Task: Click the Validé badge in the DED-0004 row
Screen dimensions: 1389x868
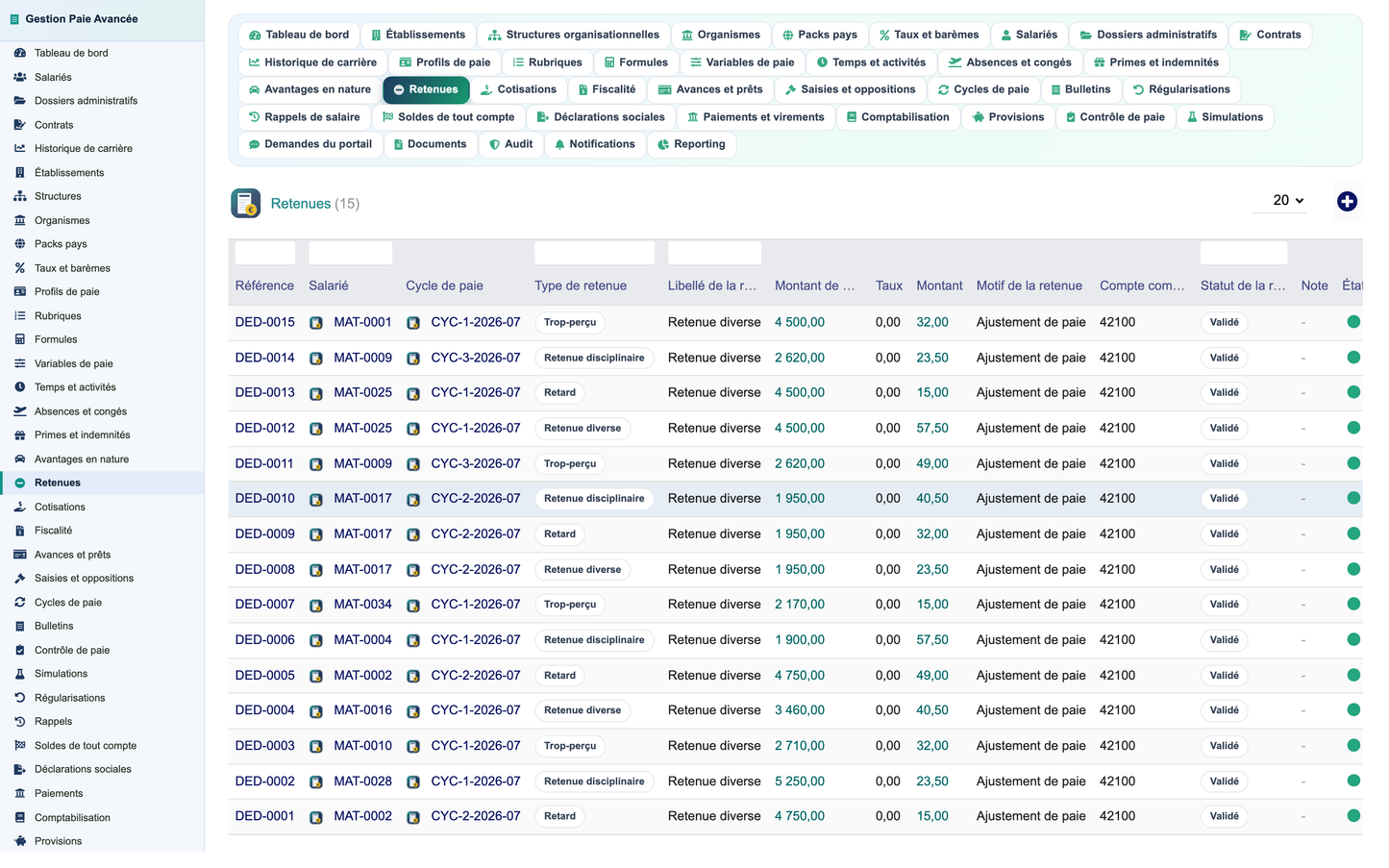Action: click(x=1224, y=710)
